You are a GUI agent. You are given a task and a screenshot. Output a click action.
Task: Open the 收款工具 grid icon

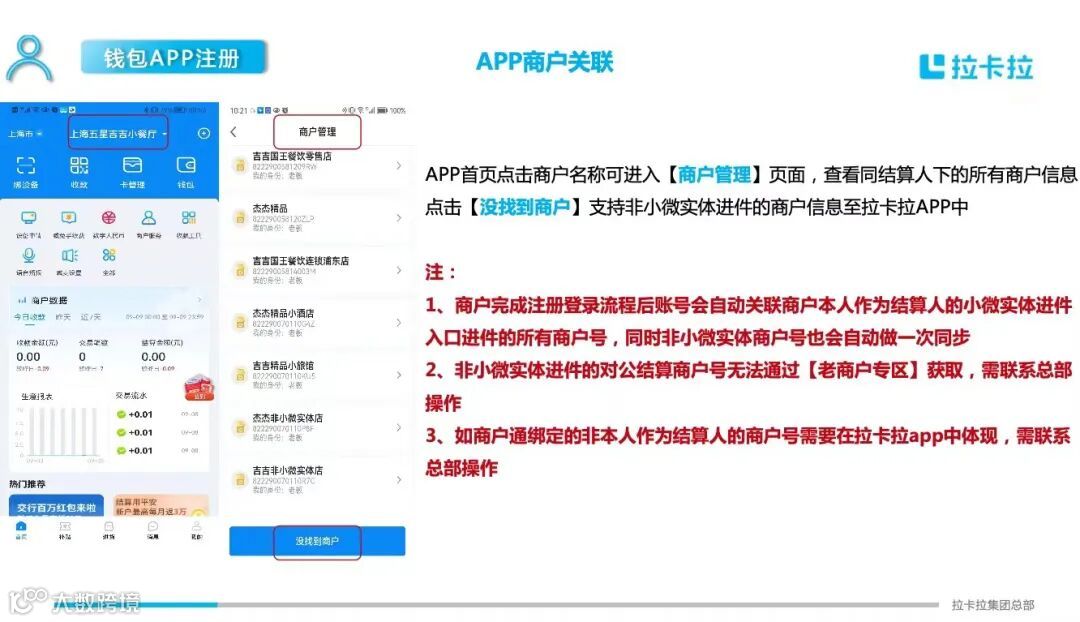click(189, 218)
